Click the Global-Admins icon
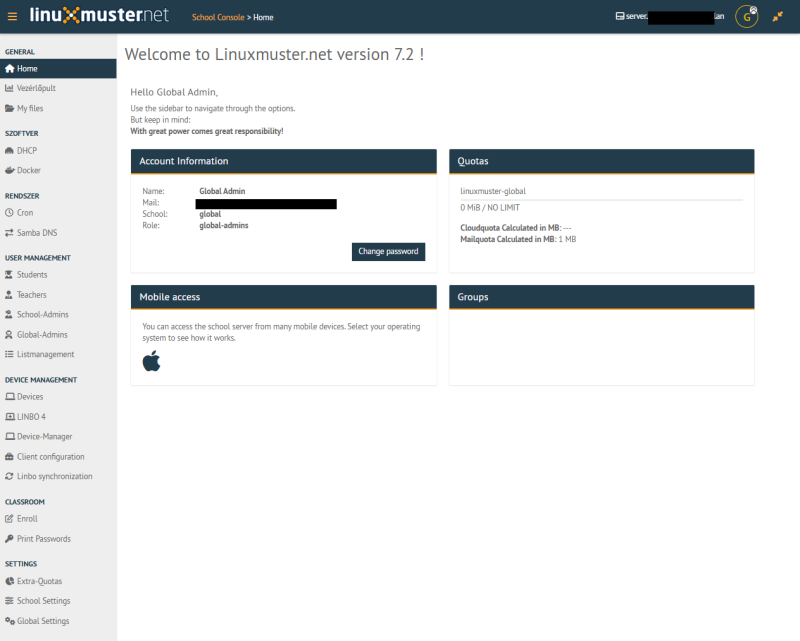The image size is (800, 641). pyautogui.click(x=9, y=335)
